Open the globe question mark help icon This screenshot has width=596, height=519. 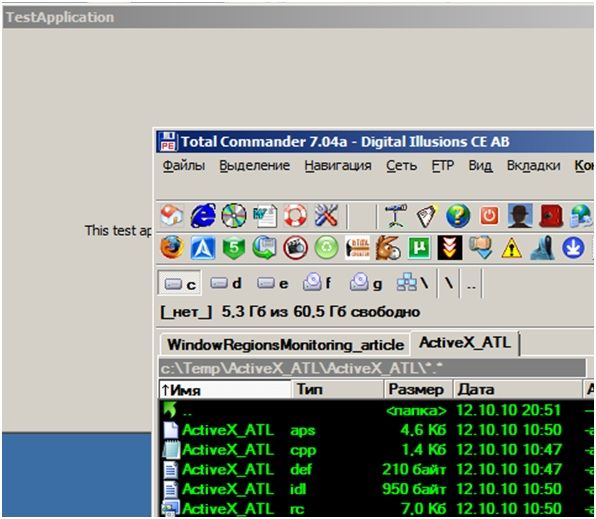coord(458,216)
